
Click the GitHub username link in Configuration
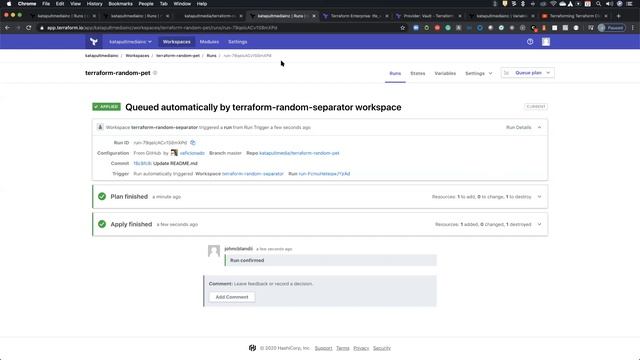[x=192, y=153]
